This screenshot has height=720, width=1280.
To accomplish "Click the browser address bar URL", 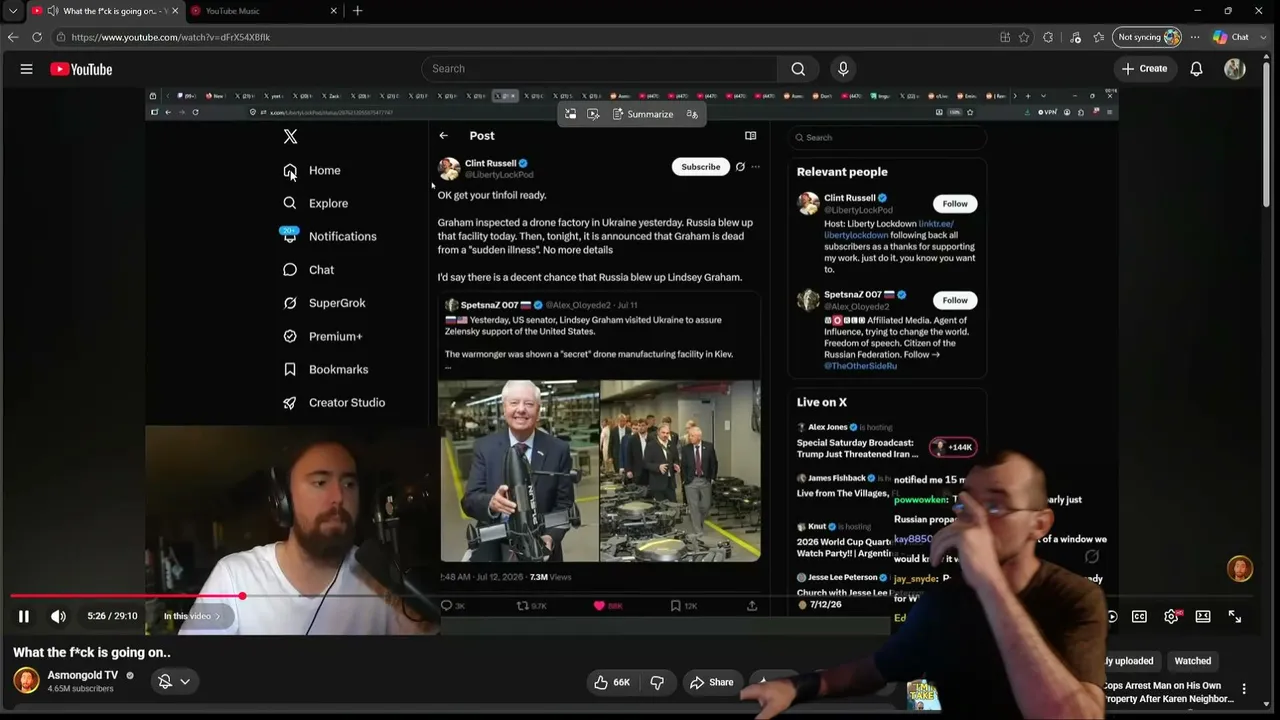I will [171, 37].
